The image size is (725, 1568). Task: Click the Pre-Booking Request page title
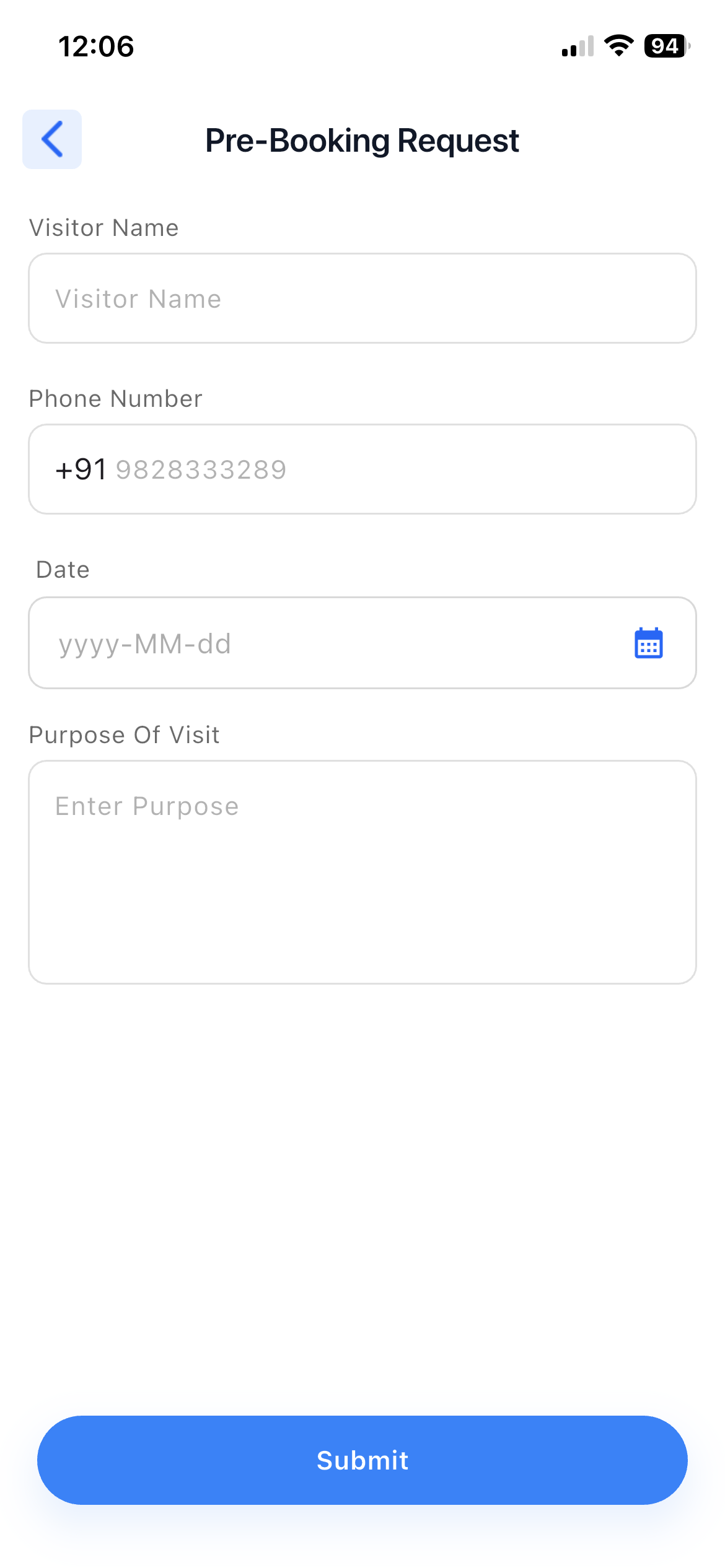pyautogui.click(x=362, y=141)
